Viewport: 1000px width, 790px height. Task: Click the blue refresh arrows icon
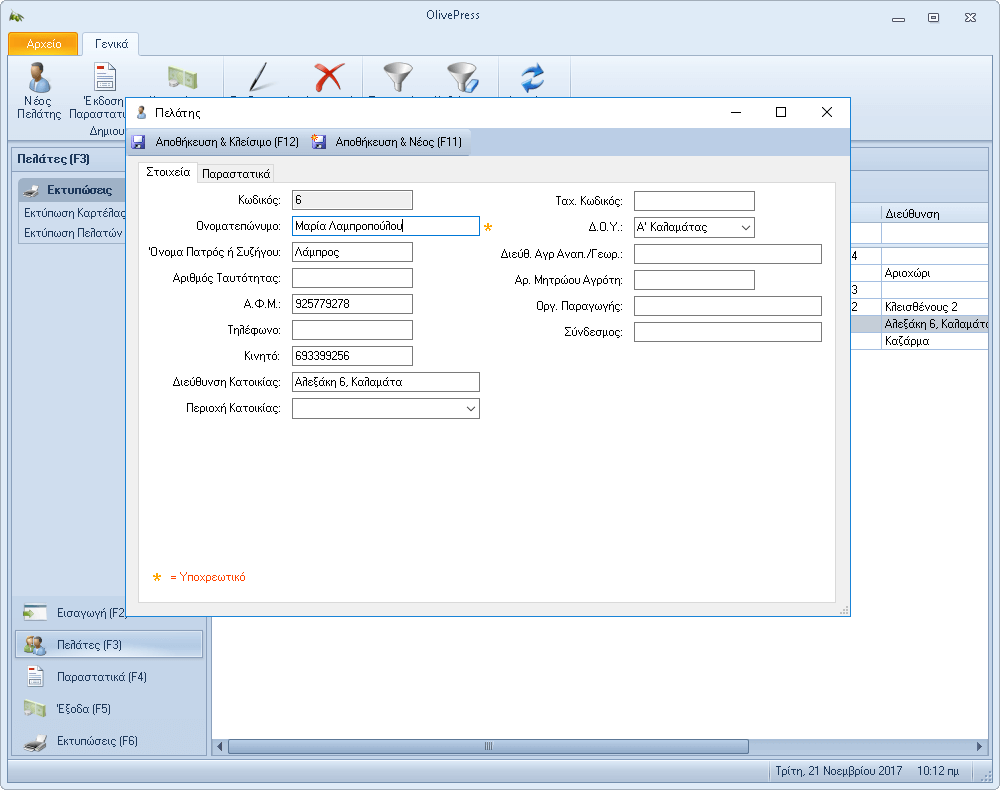[x=531, y=78]
